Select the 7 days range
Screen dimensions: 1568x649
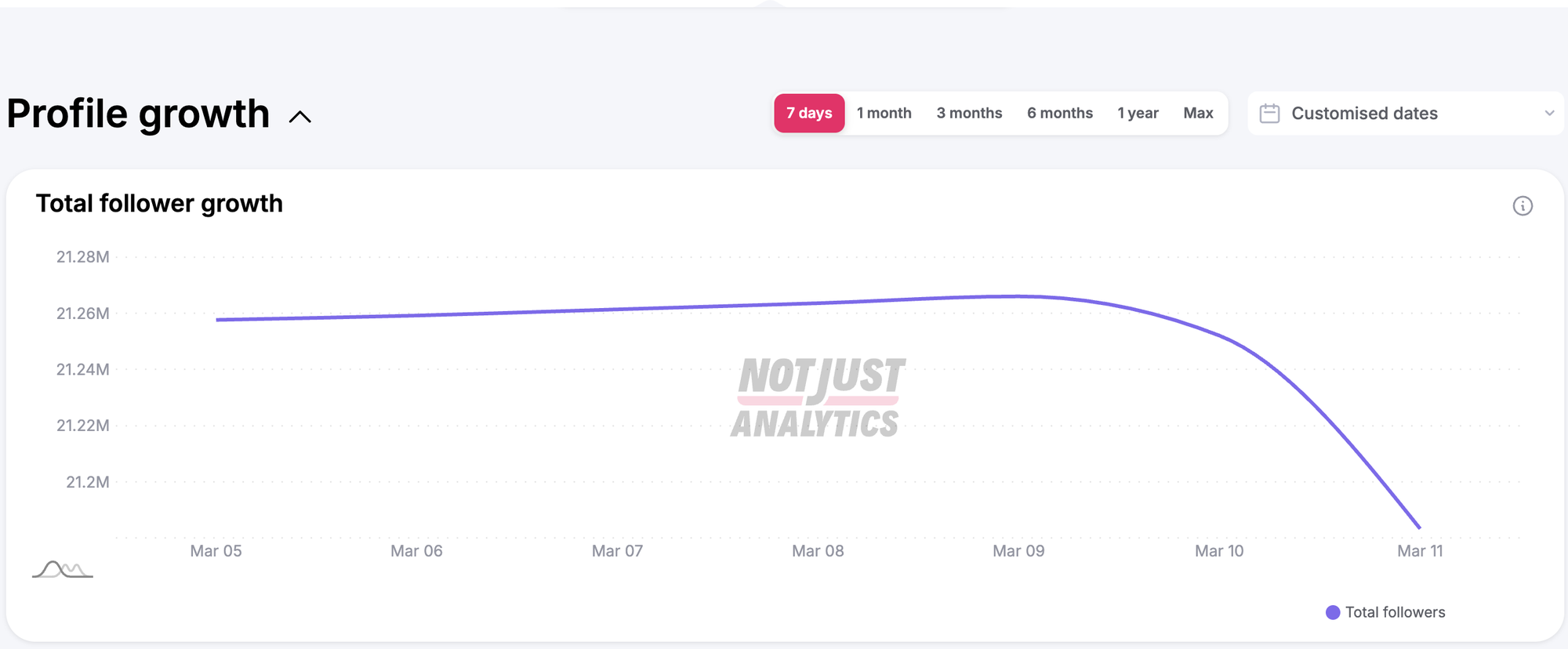coord(809,114)
